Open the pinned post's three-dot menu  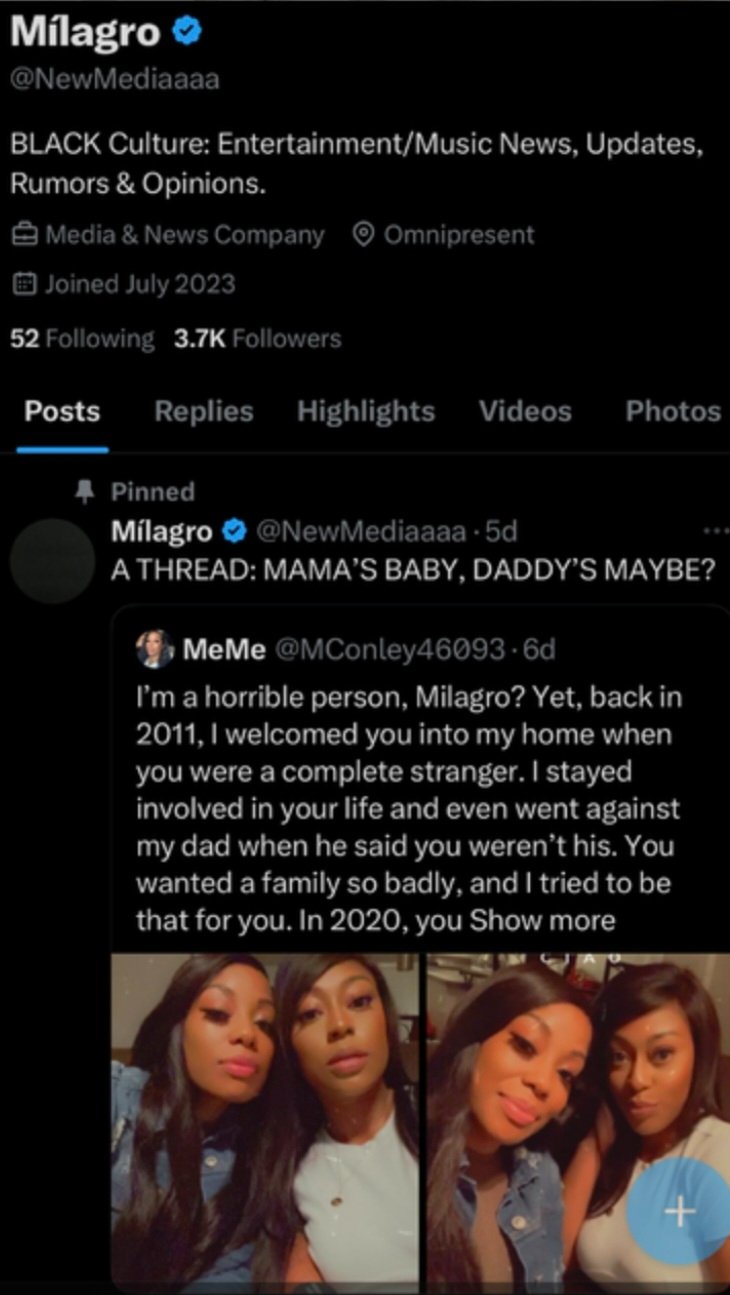[716, 531]
